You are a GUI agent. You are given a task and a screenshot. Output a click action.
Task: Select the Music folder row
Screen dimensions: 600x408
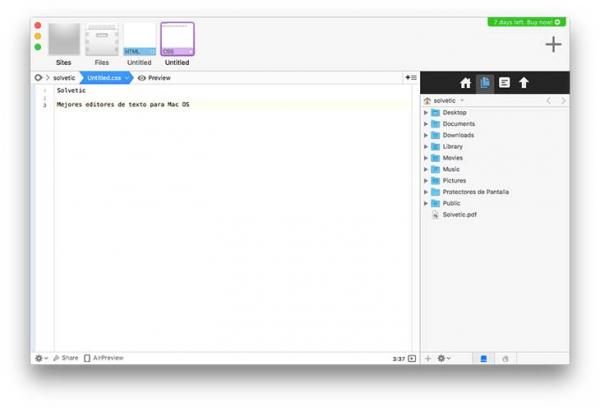(x=495, y=169)
